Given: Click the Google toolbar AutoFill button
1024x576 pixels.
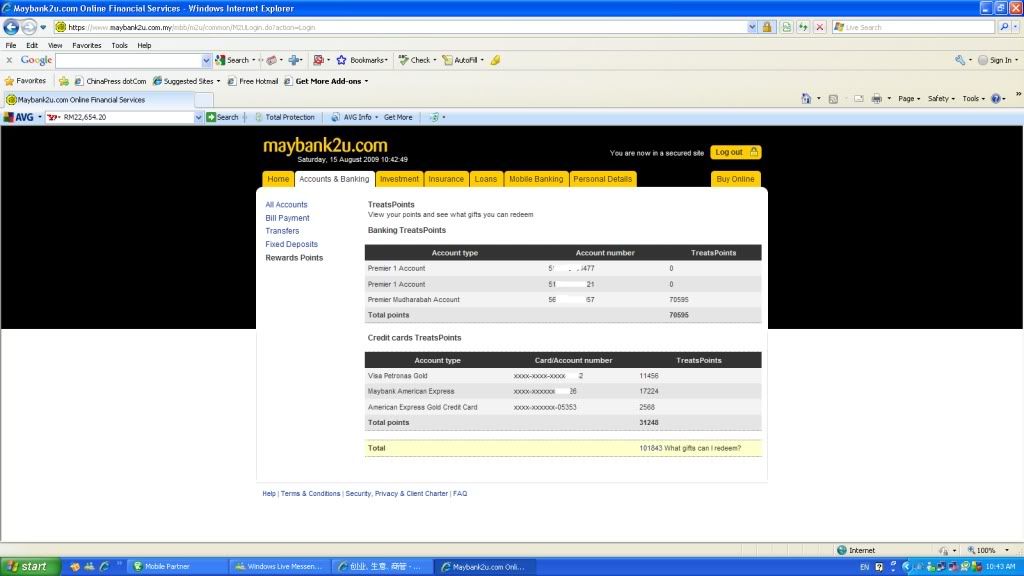Looking at the screenshot, I should pos(461,60).
